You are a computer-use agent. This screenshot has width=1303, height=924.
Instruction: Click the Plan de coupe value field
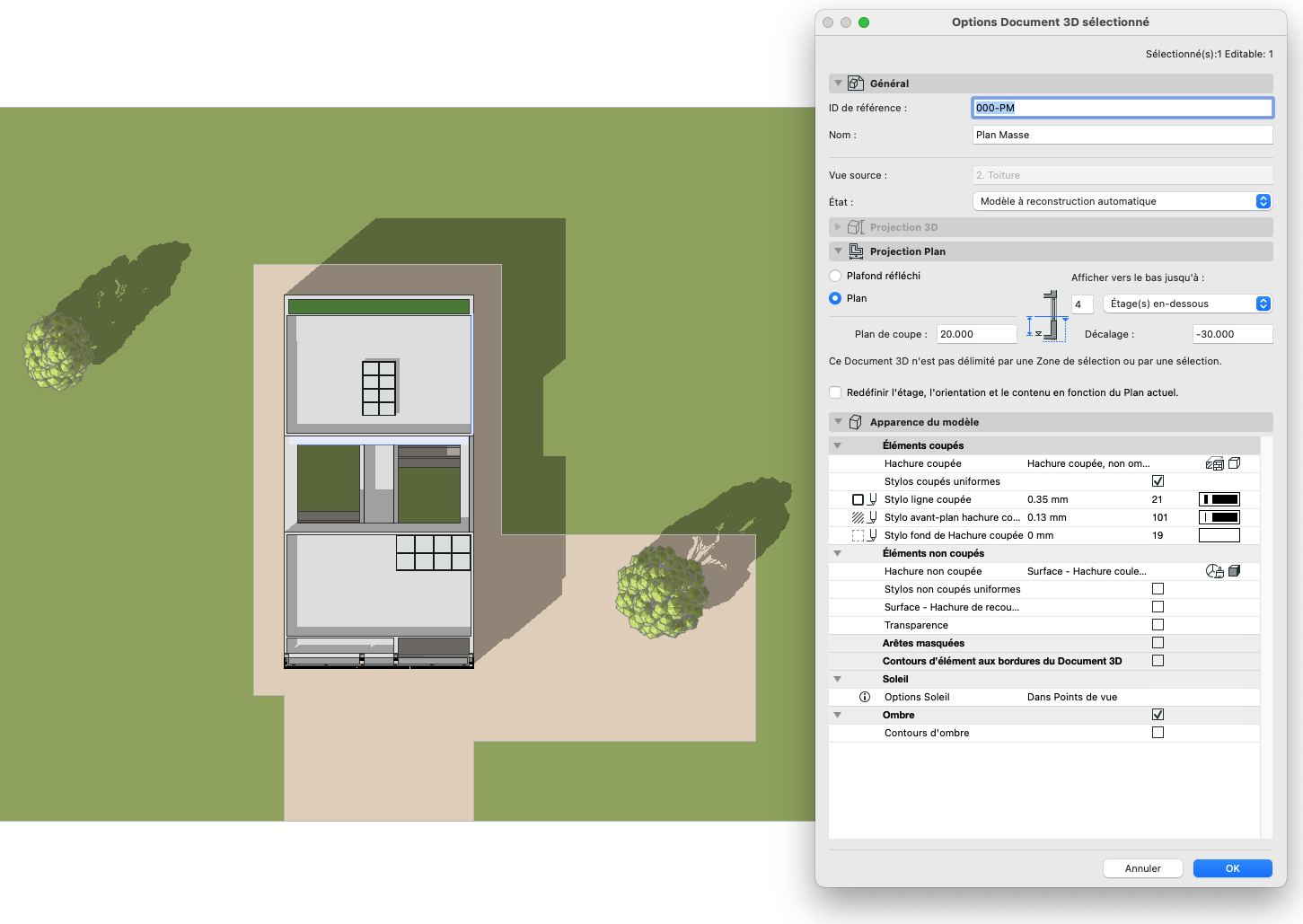(977, 334)
